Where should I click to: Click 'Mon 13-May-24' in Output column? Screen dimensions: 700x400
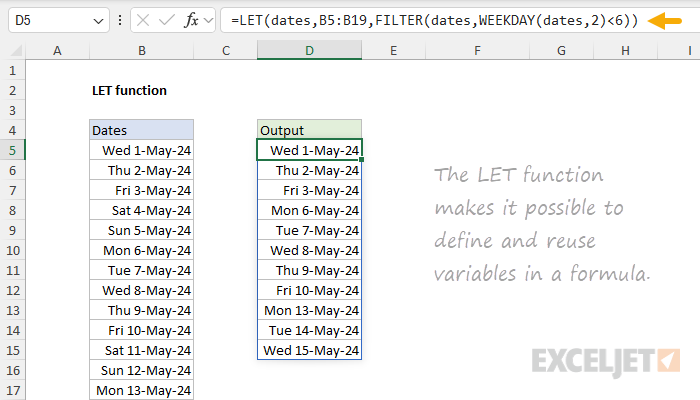click(309, 310)
